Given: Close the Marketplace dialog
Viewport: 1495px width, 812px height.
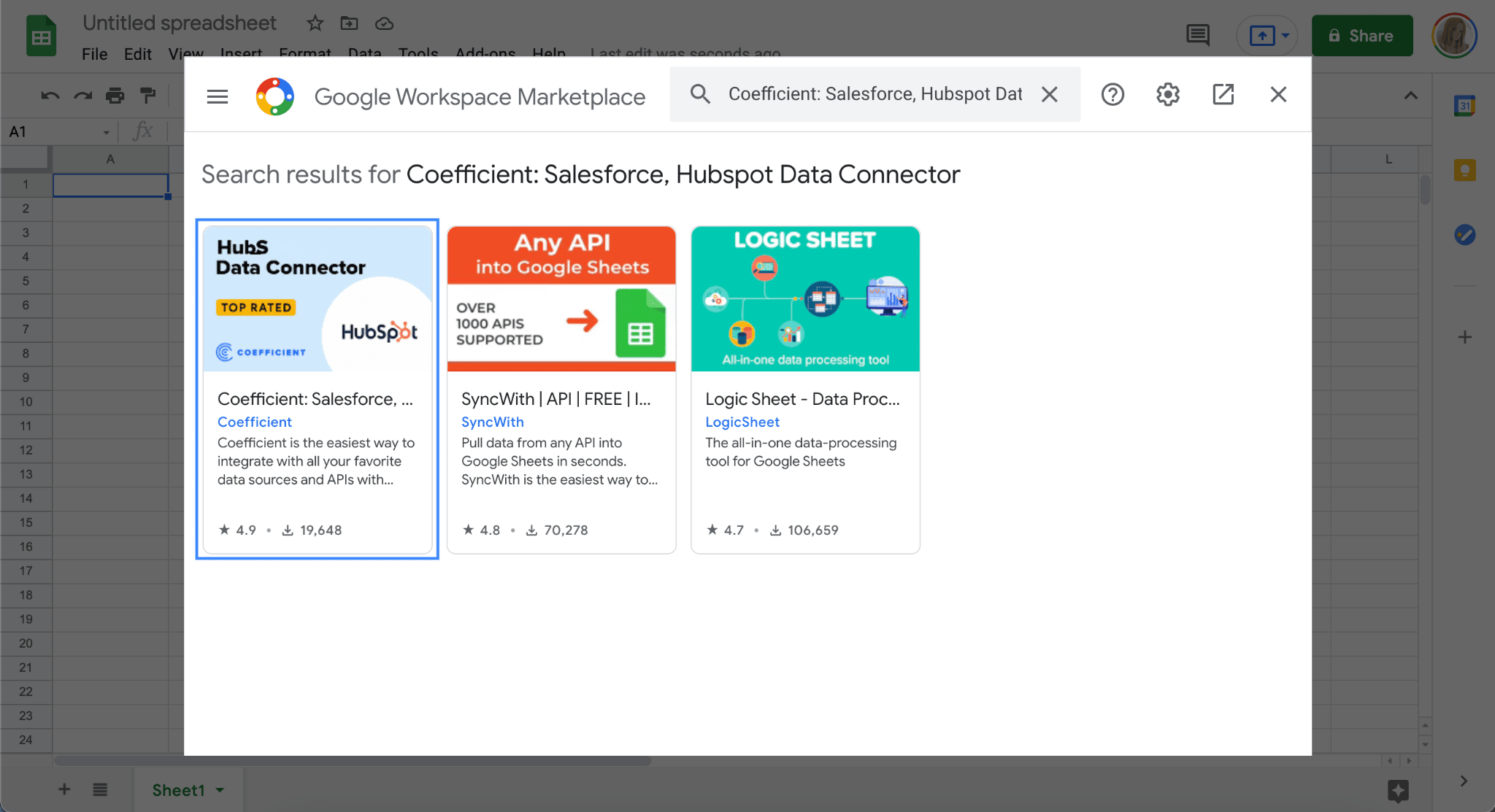Looking at the screenshot, I should tap(1278, 94).
